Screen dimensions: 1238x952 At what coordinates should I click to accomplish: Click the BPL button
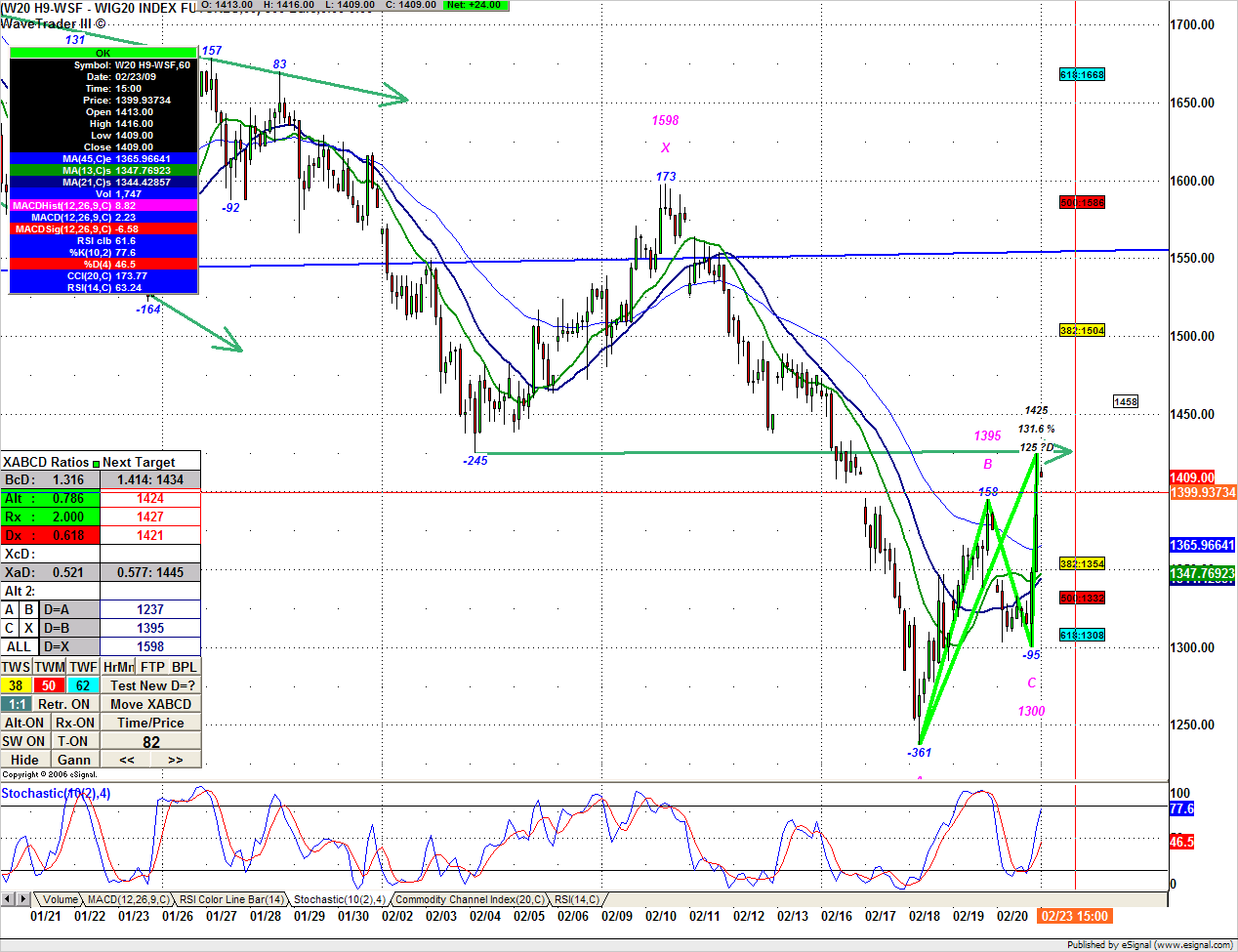pyautogui.click(x=185, y=667)
